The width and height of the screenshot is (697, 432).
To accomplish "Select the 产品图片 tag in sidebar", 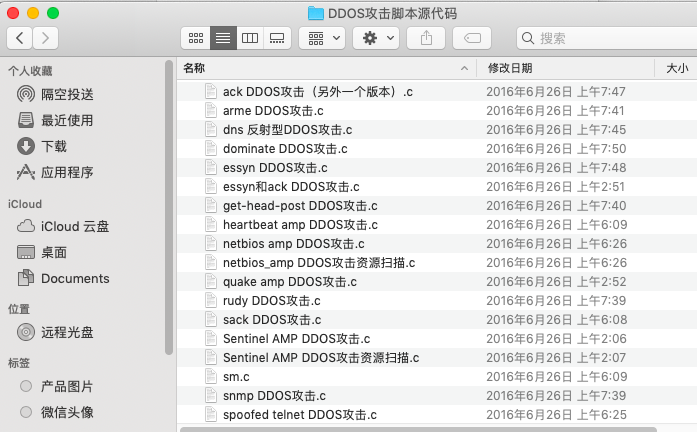I will point(67,386).
